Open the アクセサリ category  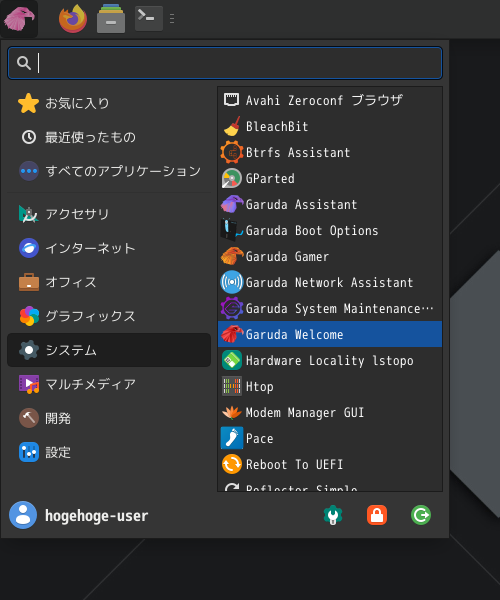point(109,214)
